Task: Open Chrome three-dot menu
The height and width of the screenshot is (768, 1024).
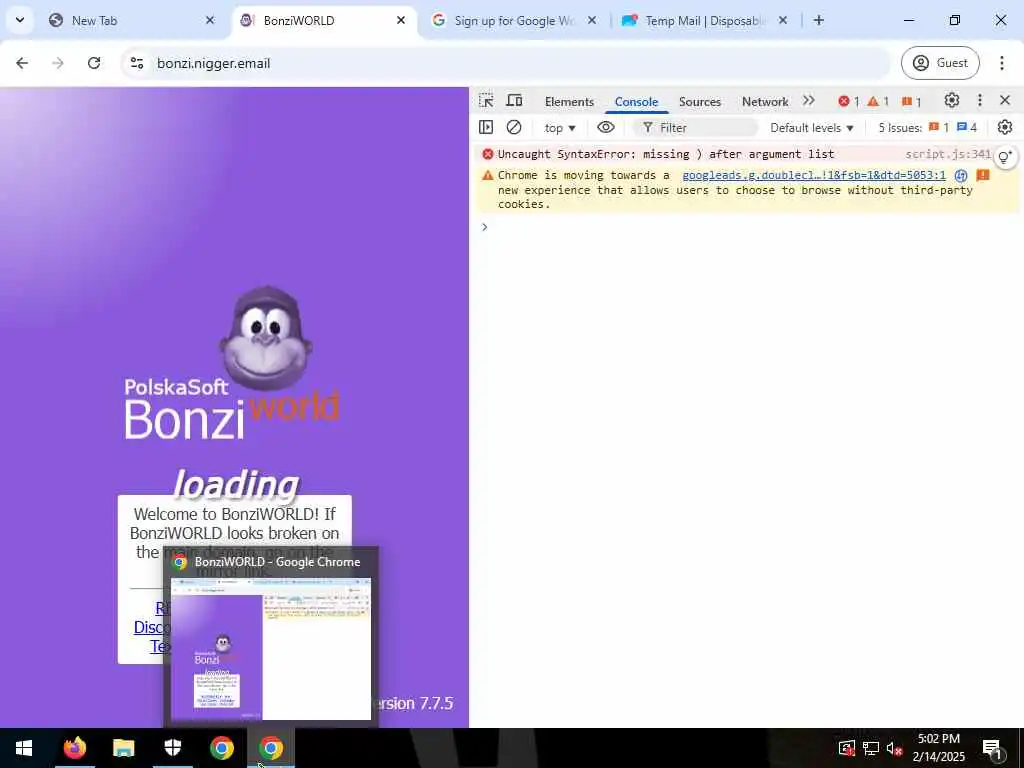Action: [1002, 63]
